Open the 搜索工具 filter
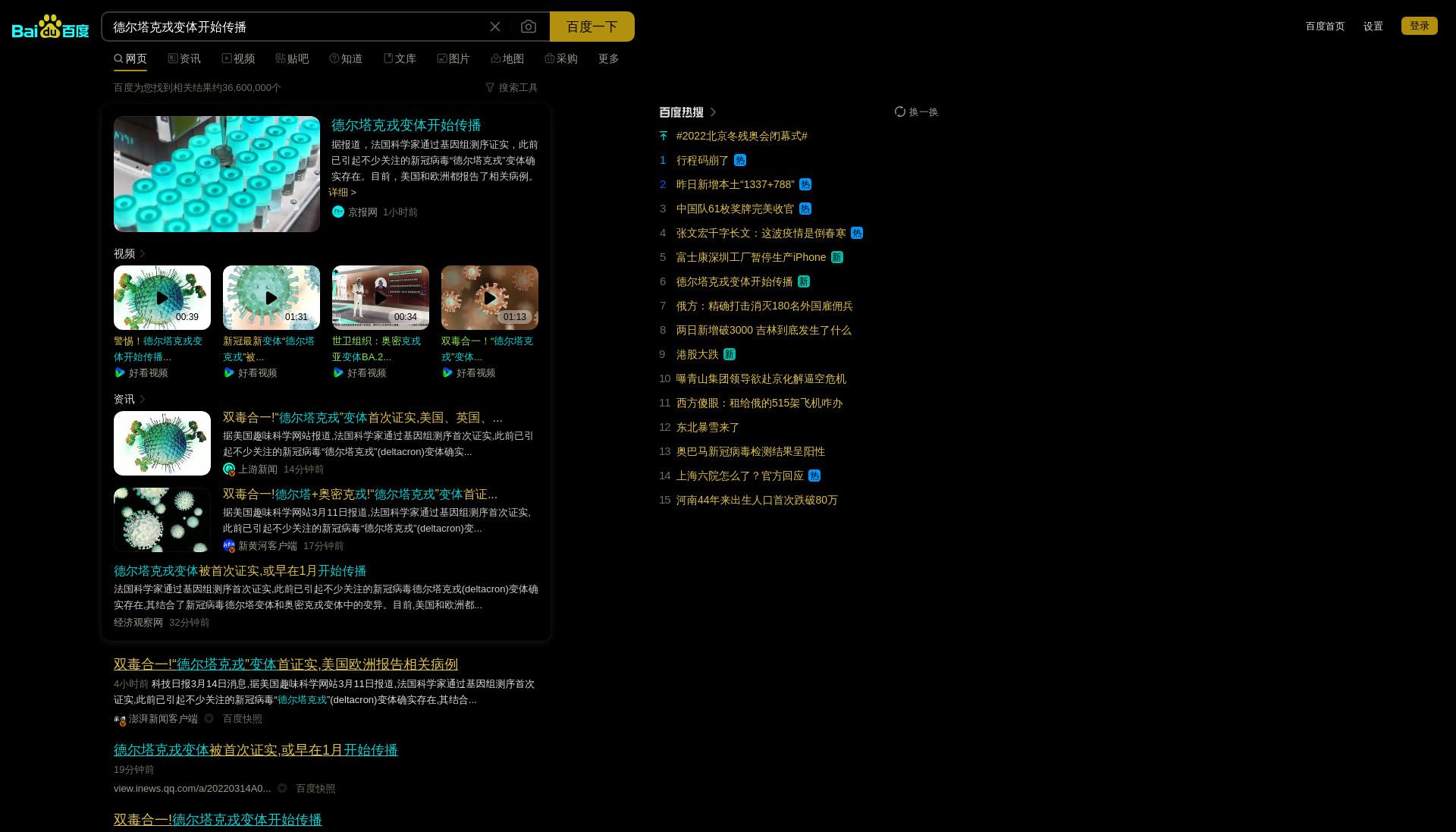Screen dimensions: 1456x832 [x=512, y=87]
